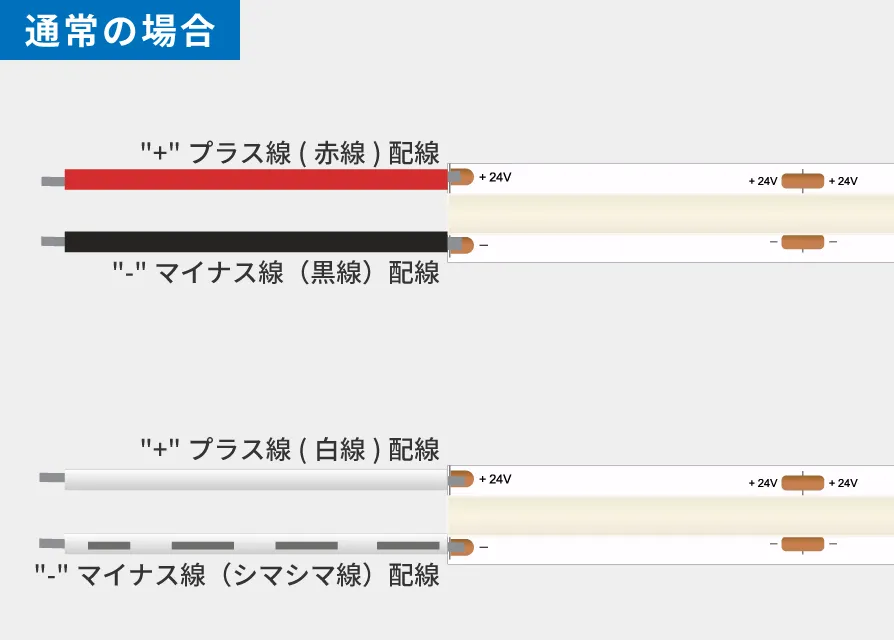
Task: Click the lower strip's minus copper cut pad
Action: 802,544
